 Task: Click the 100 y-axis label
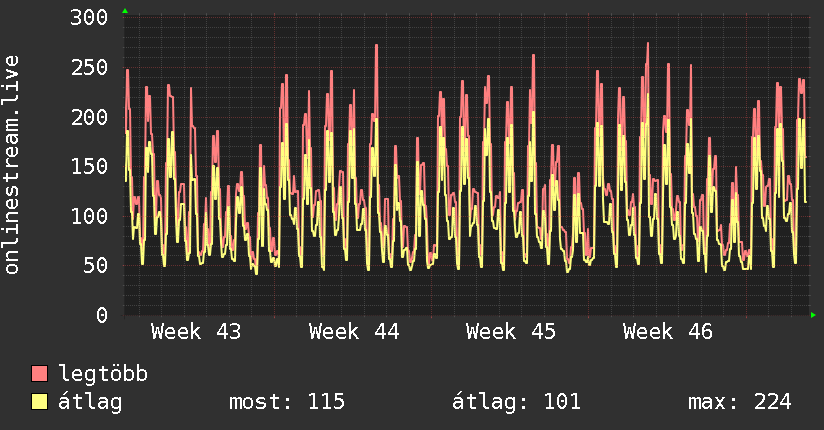(x=89, y=216)
